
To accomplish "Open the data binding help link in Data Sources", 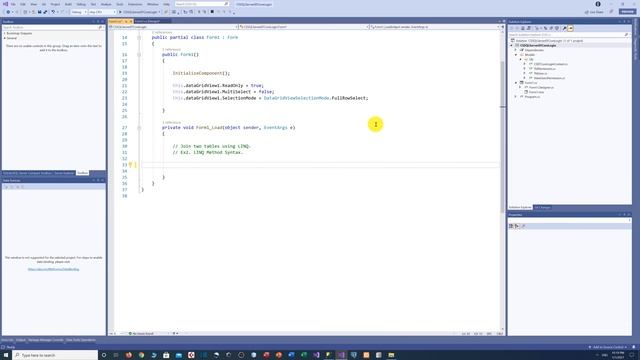I will point(53,269).
